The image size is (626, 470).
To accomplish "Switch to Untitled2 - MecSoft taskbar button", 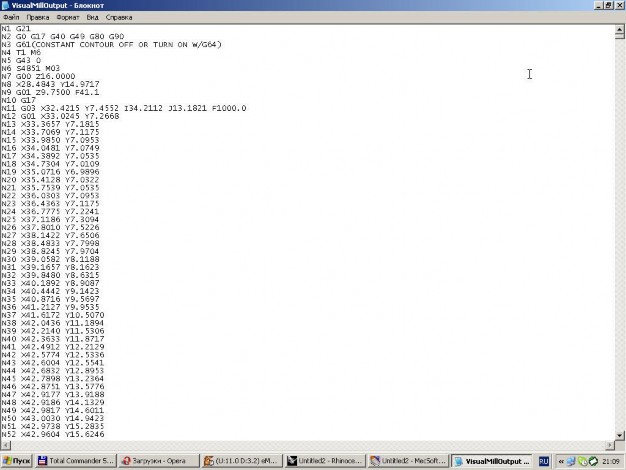I will pyautogui.click(x=408, y=461).
